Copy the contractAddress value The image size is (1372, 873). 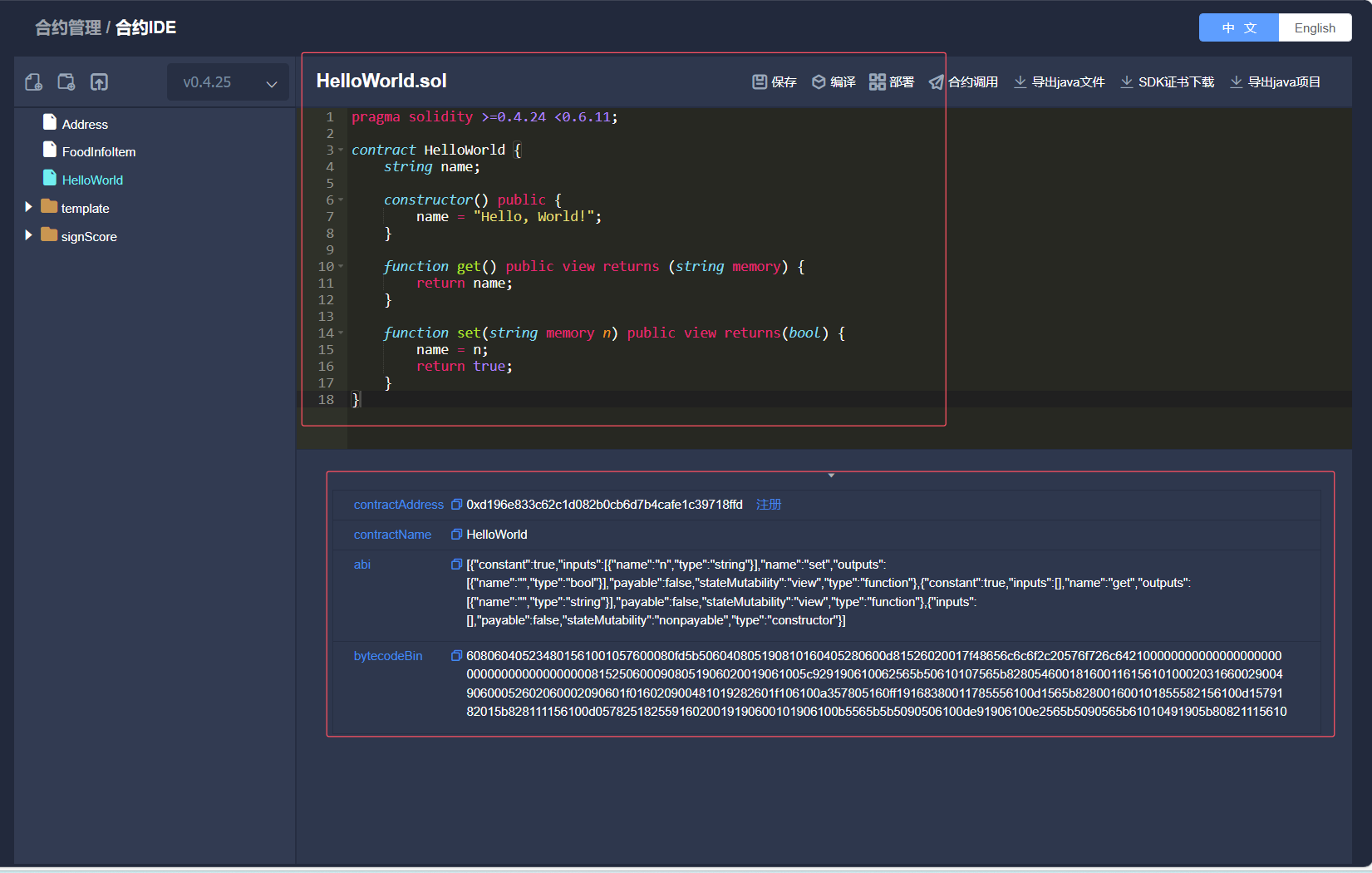[456, 505]
